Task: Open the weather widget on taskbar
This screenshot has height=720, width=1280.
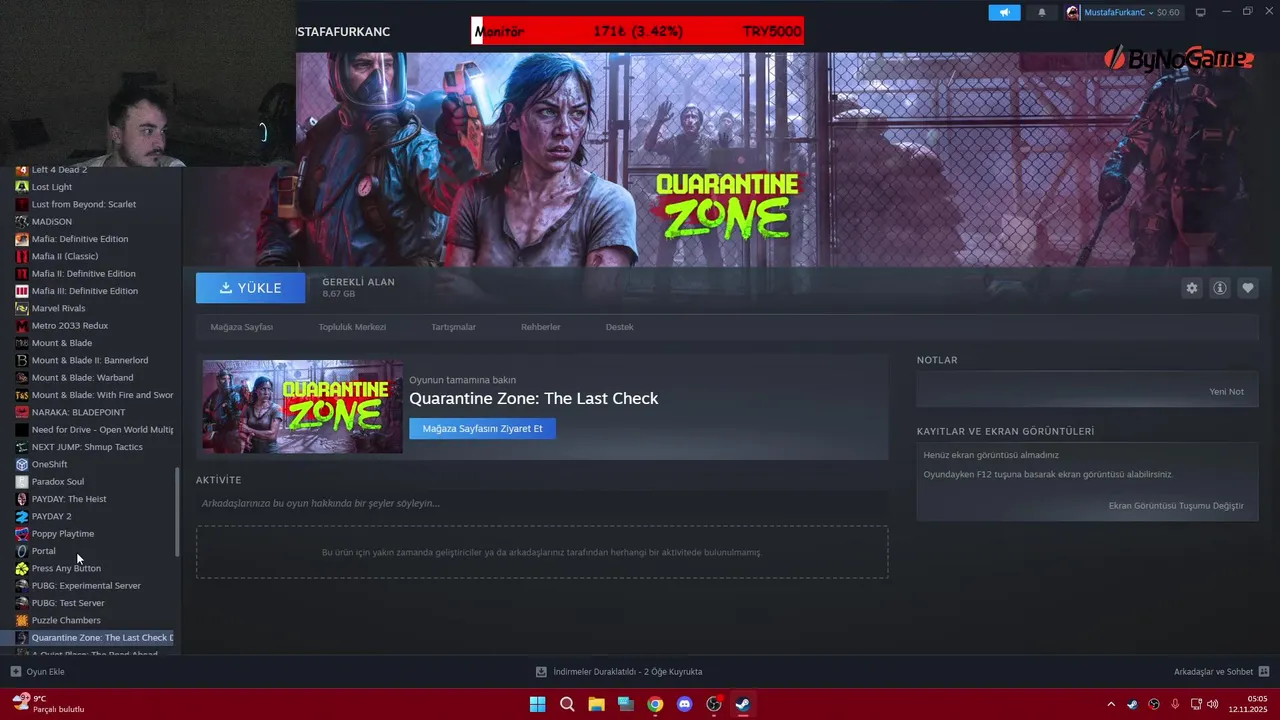Action: (48, 704)
